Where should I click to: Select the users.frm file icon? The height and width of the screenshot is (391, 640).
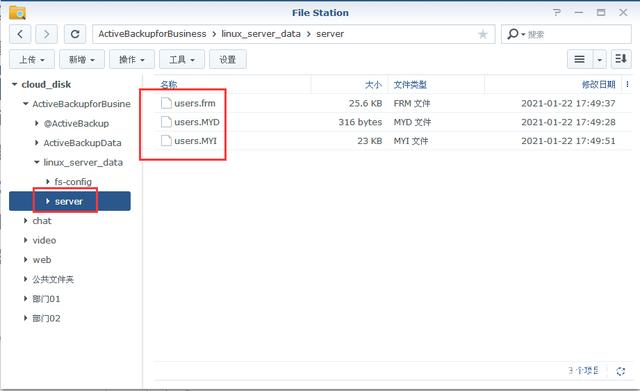click(x=166, y=103)
